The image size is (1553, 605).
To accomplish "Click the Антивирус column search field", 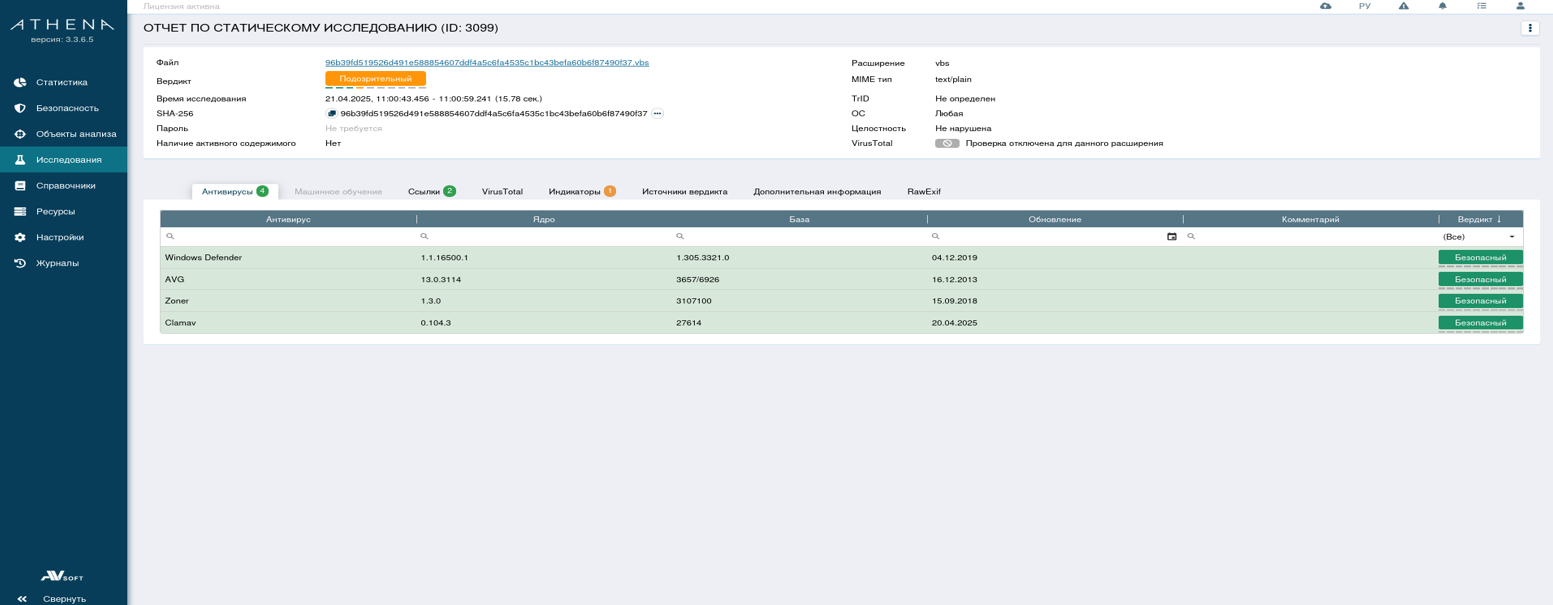I will coord(290,237).
